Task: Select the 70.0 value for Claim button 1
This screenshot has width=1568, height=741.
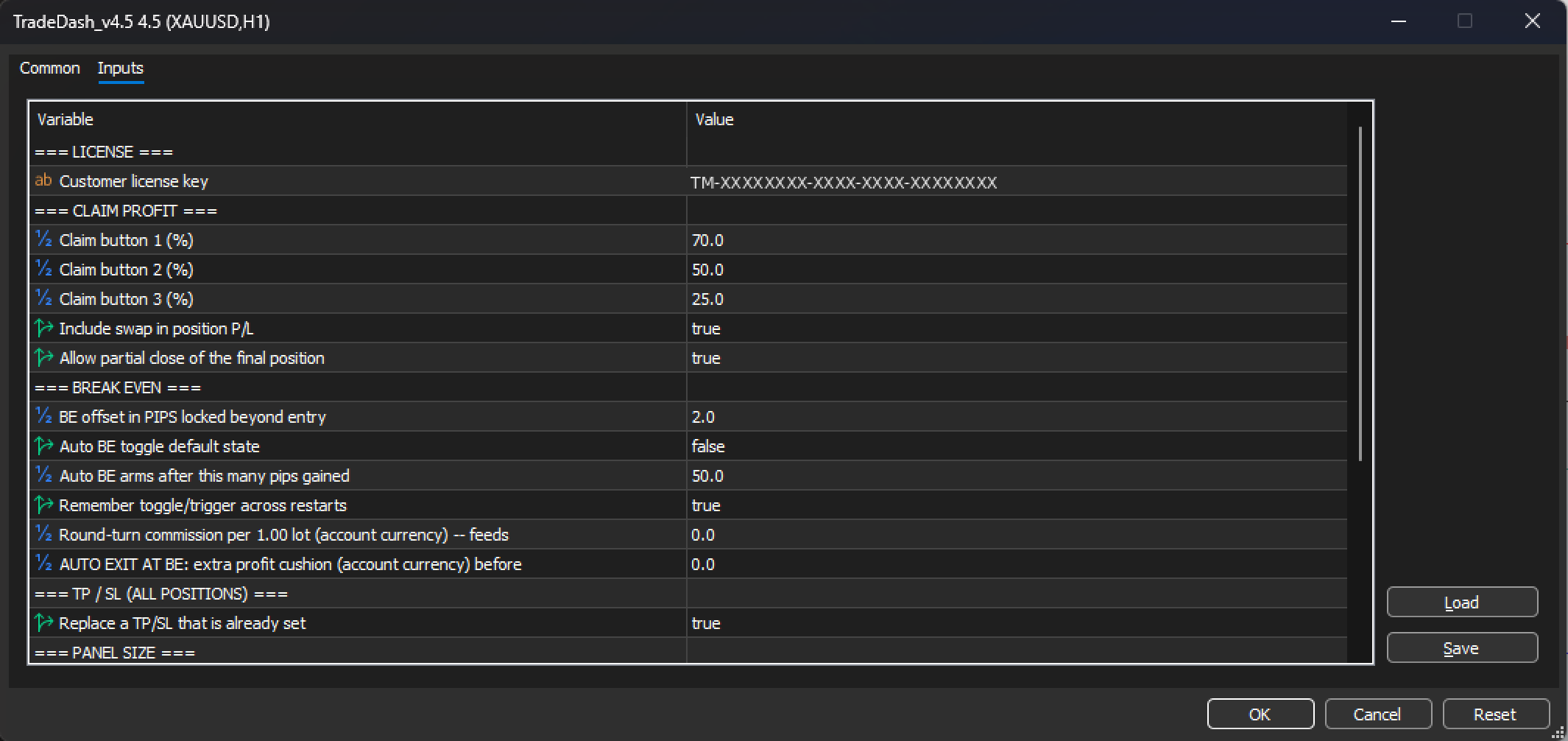Action: coord(1017,240)
